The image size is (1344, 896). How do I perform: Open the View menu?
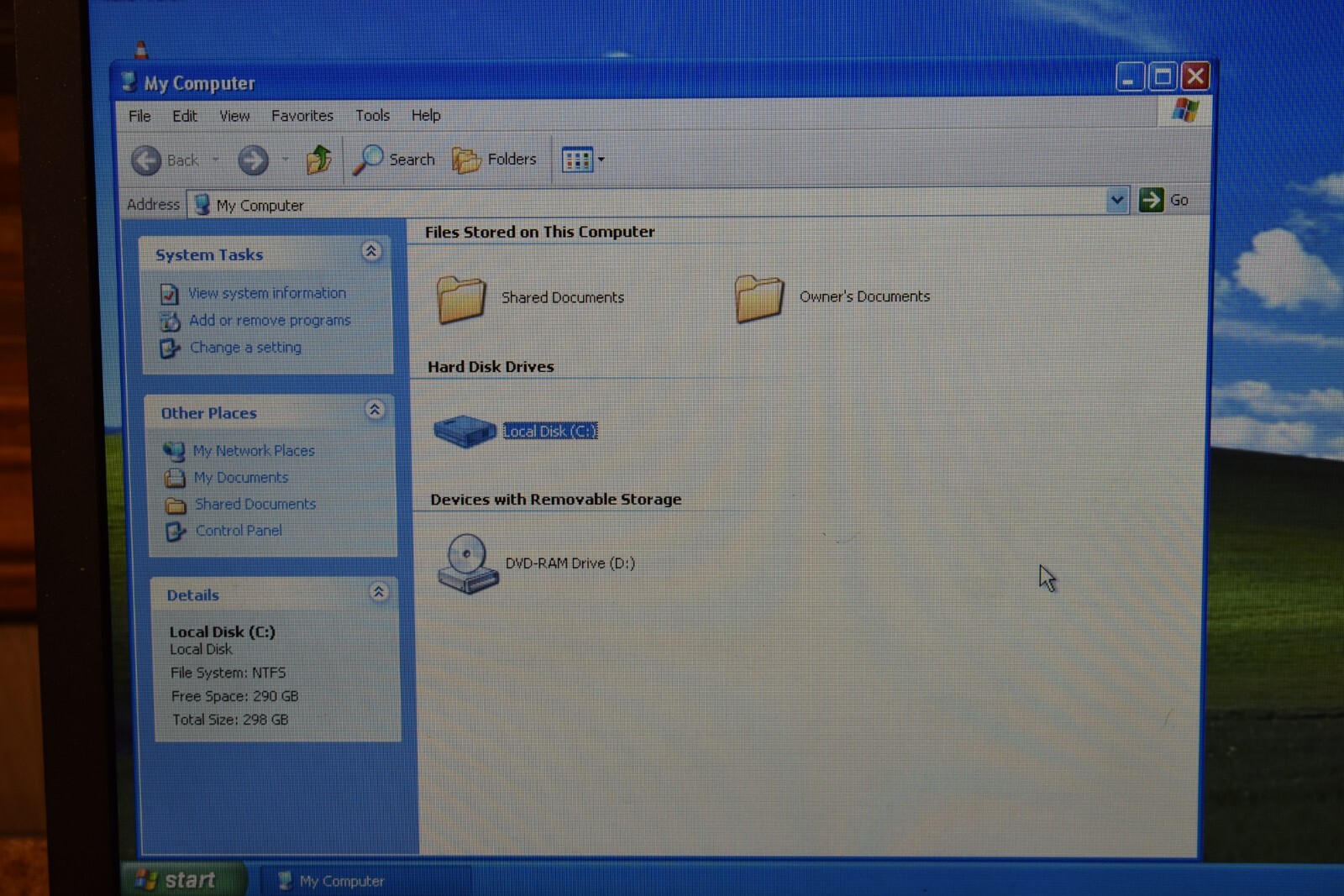(234, 116)
